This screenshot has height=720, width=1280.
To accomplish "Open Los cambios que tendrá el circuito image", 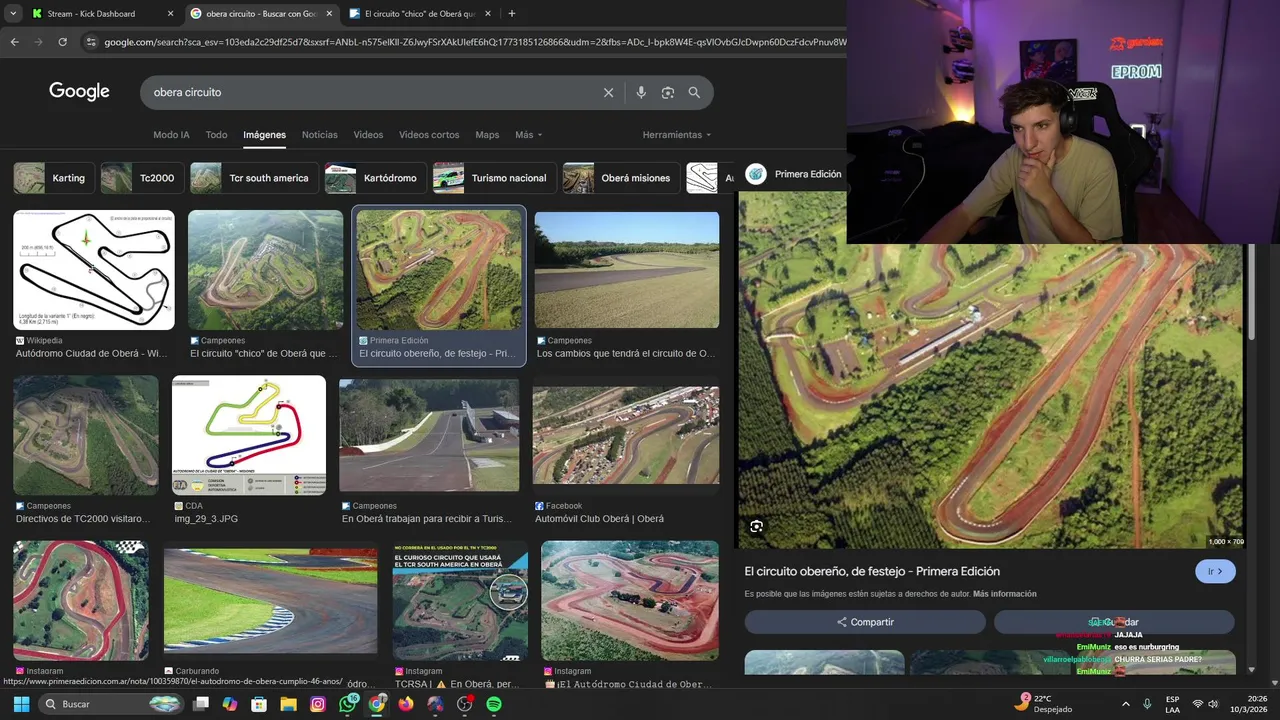I will 626,270.
